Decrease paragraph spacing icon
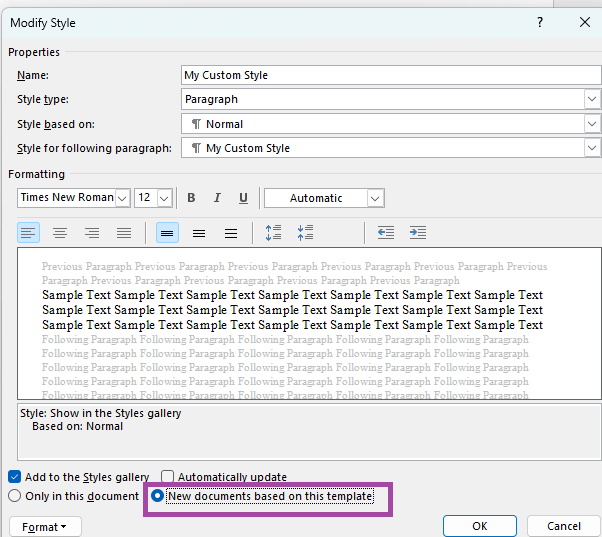The height and width of the screenshot is (537, 602). pos(305,233)
